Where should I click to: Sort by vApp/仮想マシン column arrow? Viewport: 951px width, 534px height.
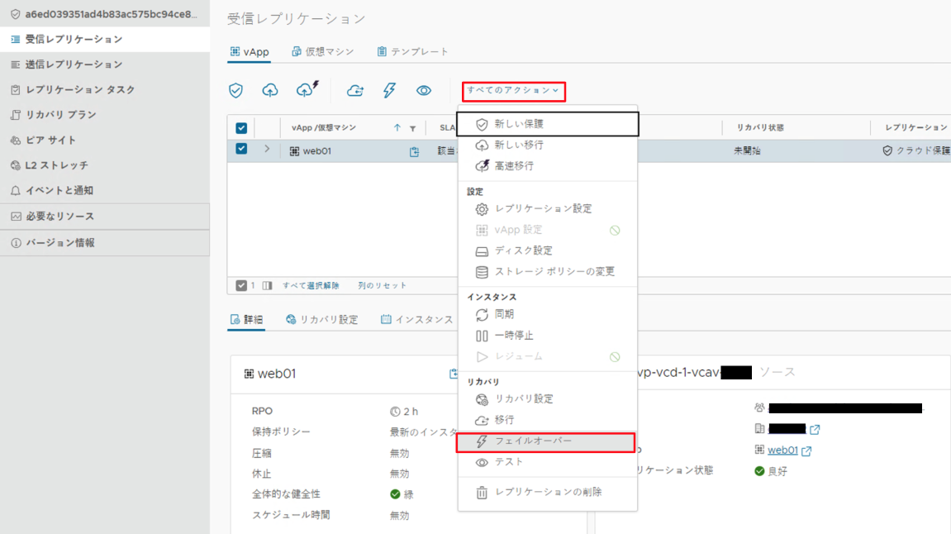(397, 128)
